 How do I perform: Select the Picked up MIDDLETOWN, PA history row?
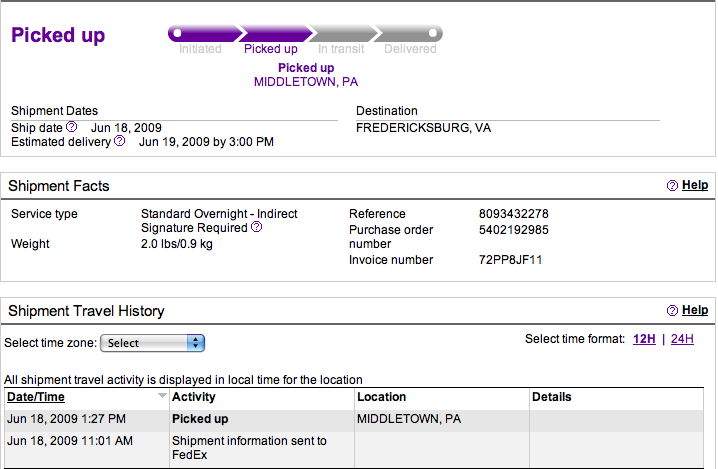354,419
